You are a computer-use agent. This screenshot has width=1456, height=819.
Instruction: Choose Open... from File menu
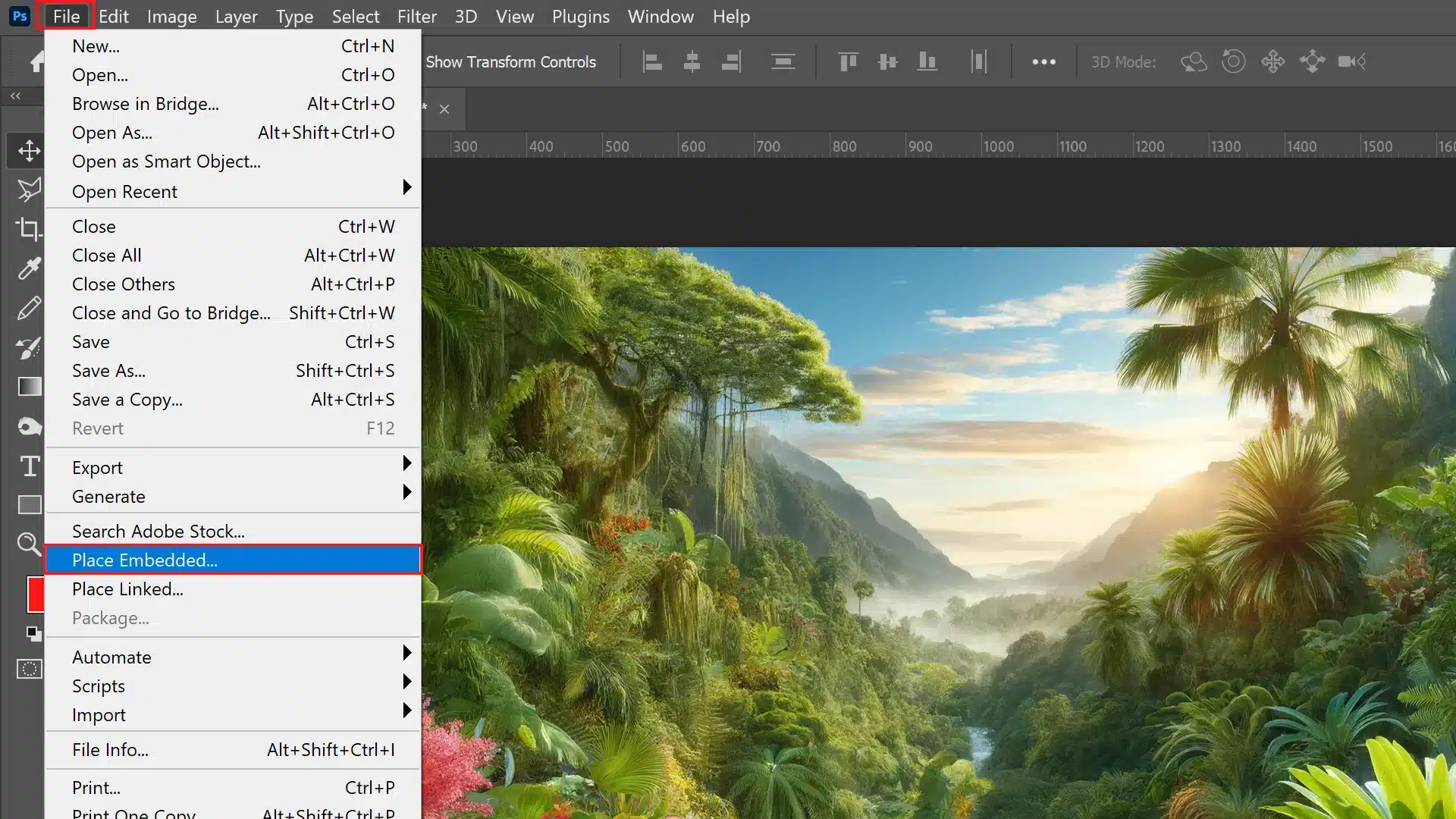point(233,74)
